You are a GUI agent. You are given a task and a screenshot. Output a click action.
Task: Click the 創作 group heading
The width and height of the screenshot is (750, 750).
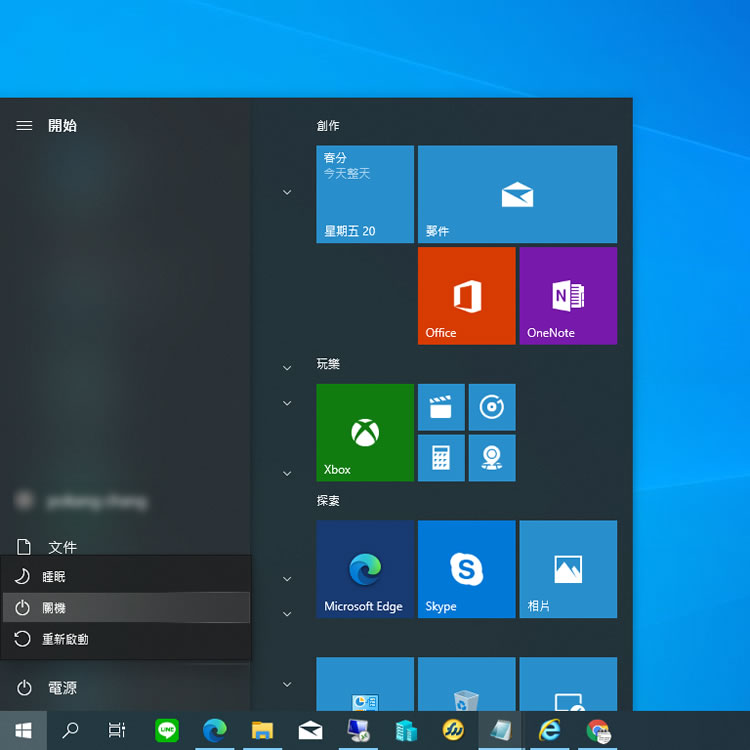(328, 125)
